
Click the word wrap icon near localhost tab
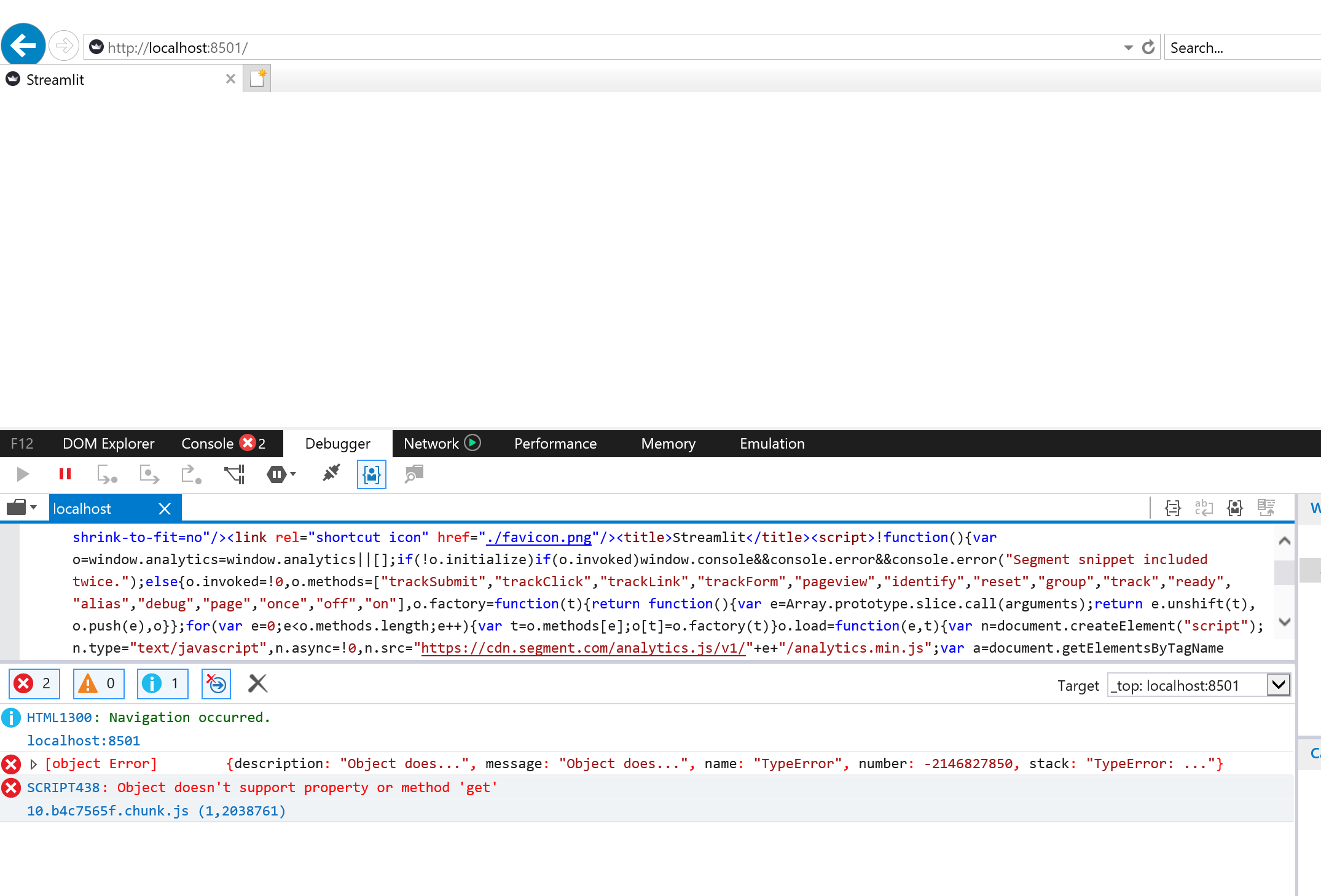tap(1204, 508)
